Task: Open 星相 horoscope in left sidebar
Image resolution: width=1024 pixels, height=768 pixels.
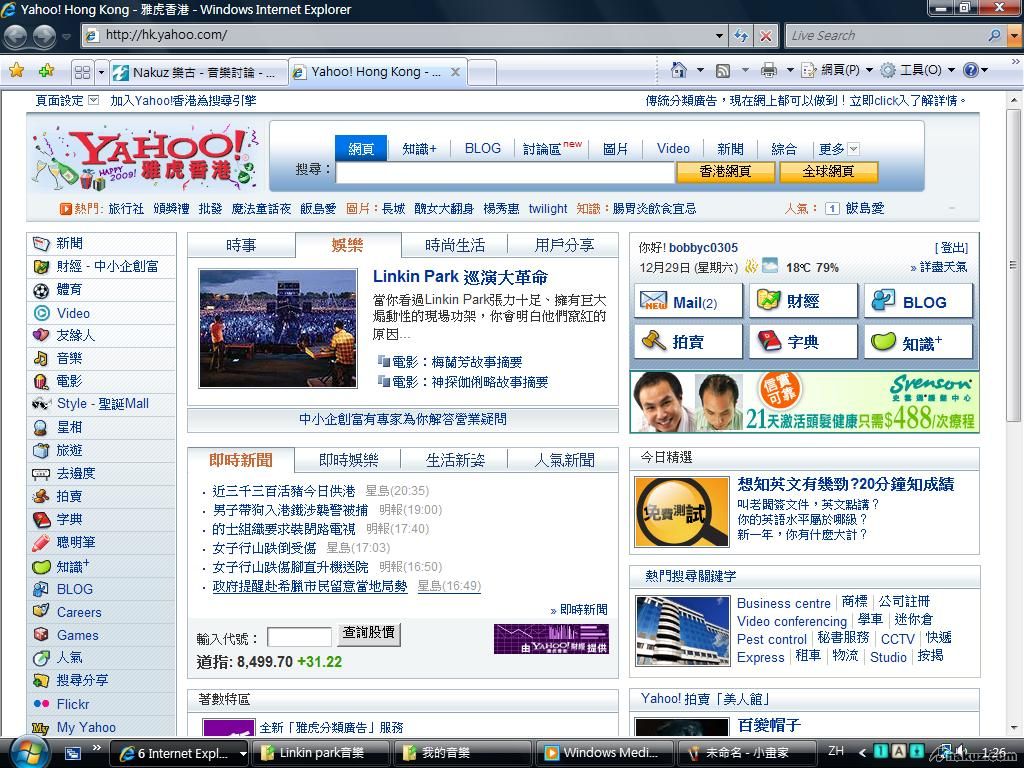Action: [x=69, y=427]
